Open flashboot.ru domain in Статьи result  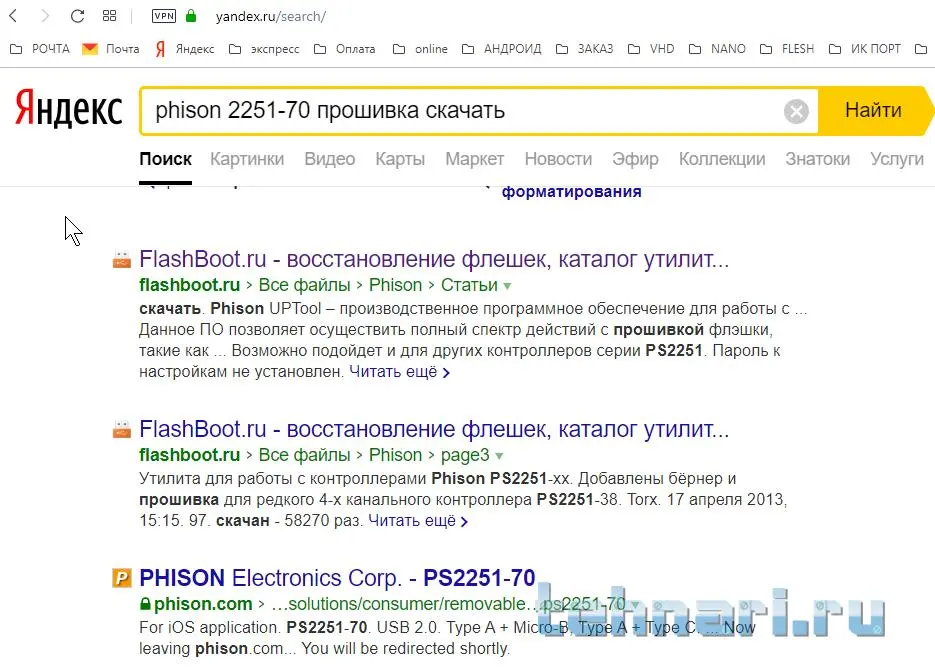(190, 285)
